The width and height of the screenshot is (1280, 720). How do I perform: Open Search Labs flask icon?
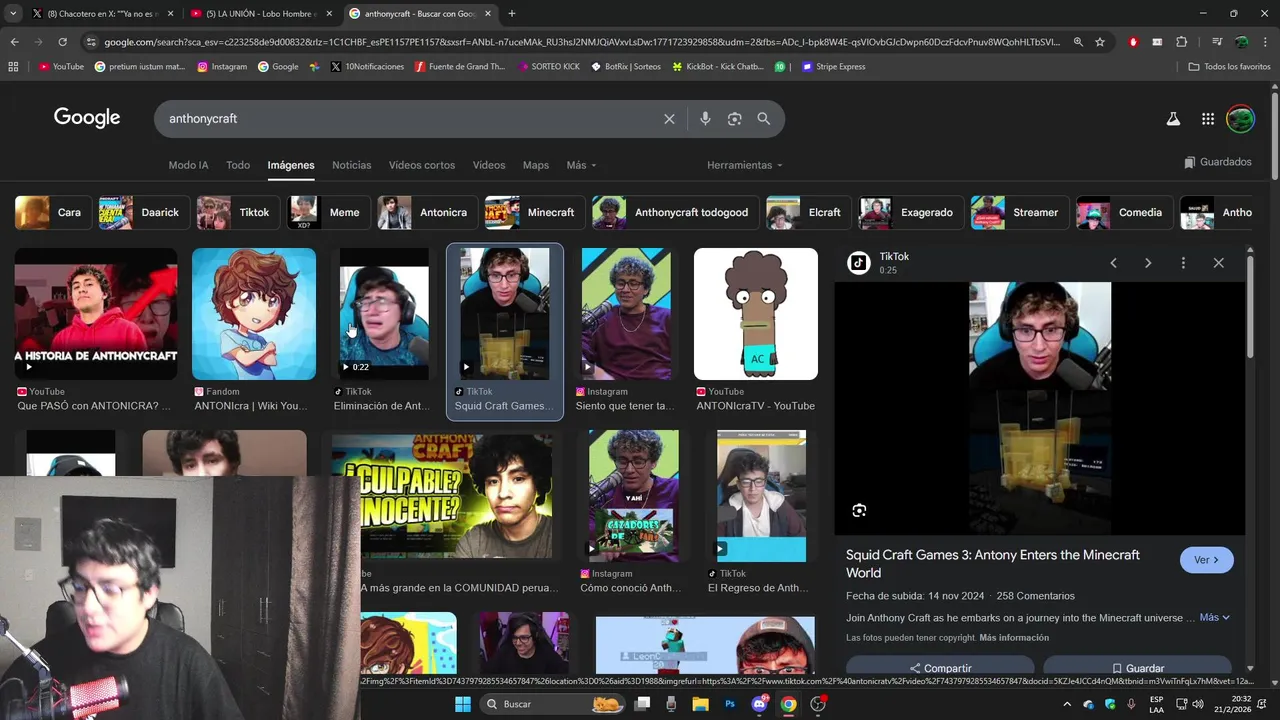coord(1173,119)
